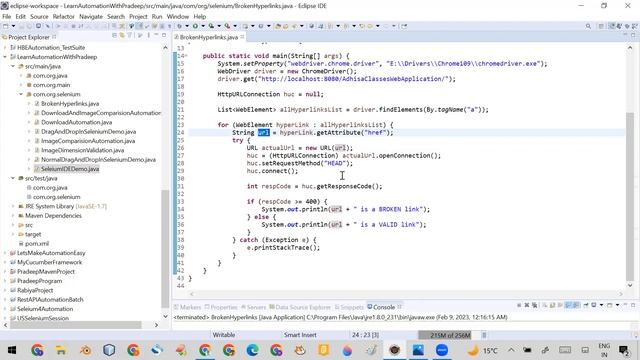Maximize the Console panel

[x=633, y=305]
